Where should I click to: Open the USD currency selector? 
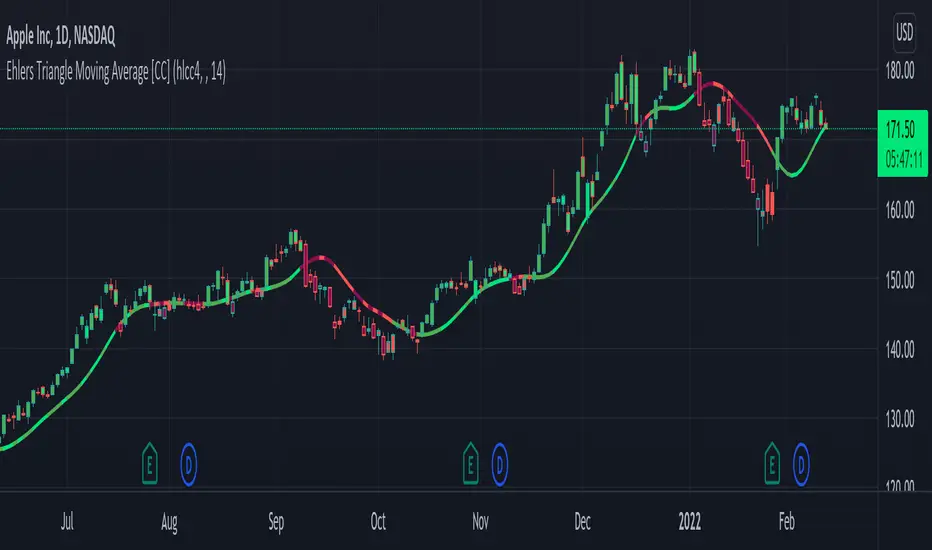pos(904,32)
